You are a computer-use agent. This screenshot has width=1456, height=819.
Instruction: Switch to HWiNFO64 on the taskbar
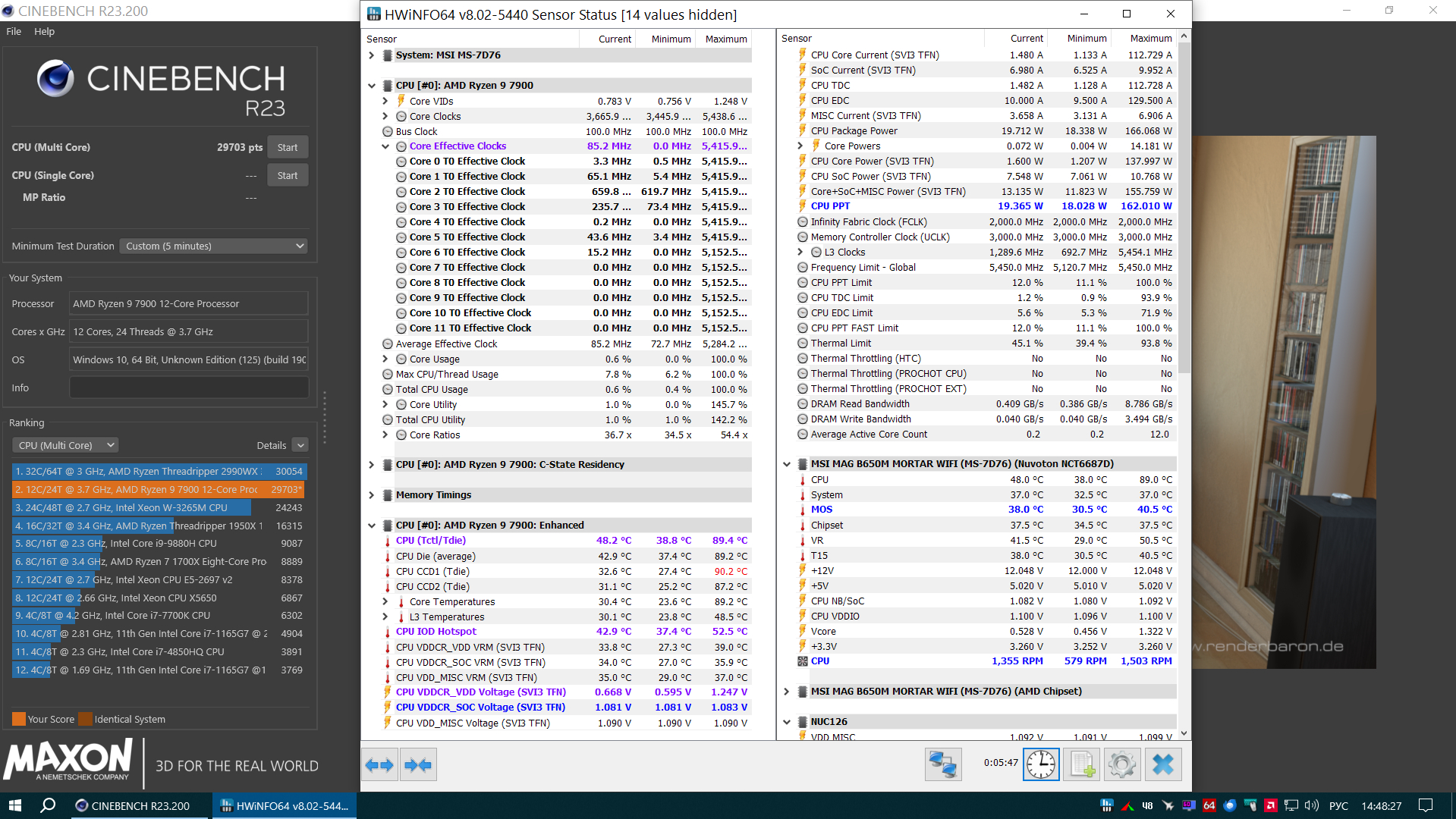click(285, 805)
